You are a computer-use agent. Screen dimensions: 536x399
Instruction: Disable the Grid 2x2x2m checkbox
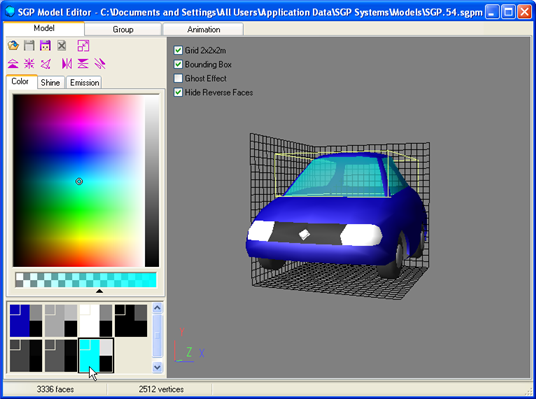click(x=178, y=50)
